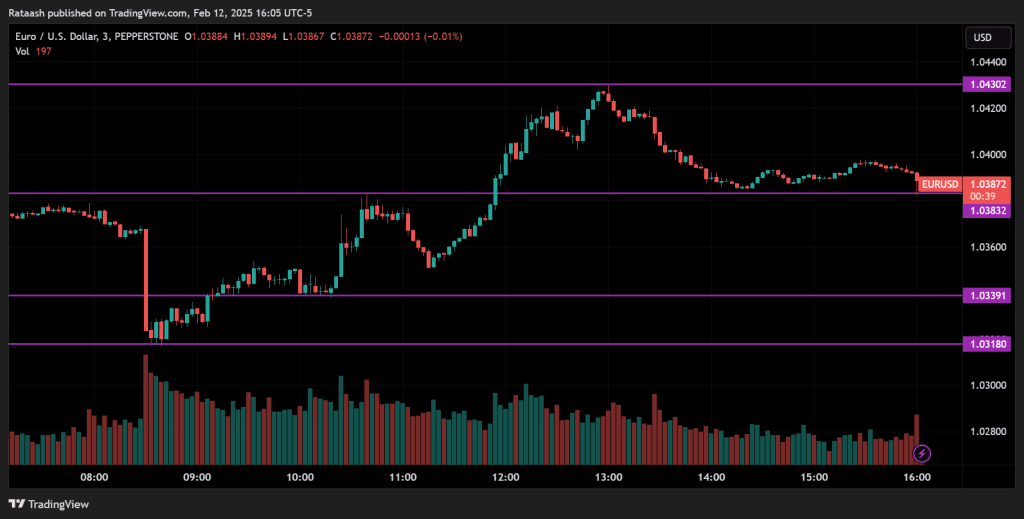This screenshot has height=519, width=1024.
Task: Click the 16:00 time axis label
Action: tap(916, 478)
